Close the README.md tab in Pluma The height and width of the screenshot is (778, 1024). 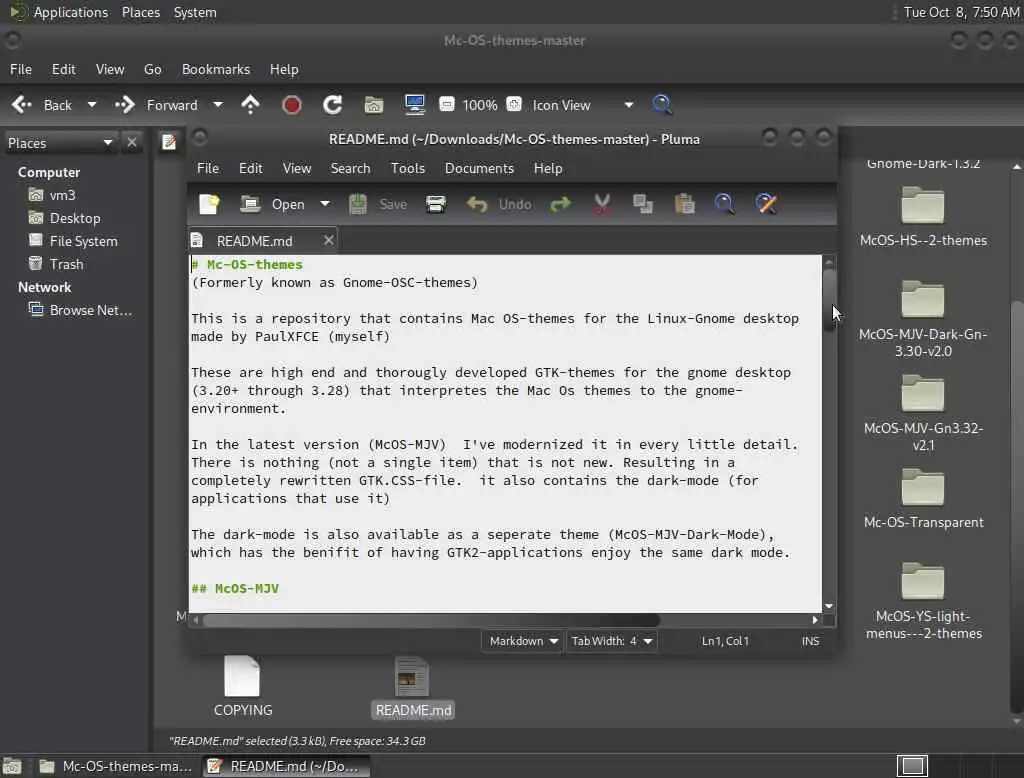328,240
